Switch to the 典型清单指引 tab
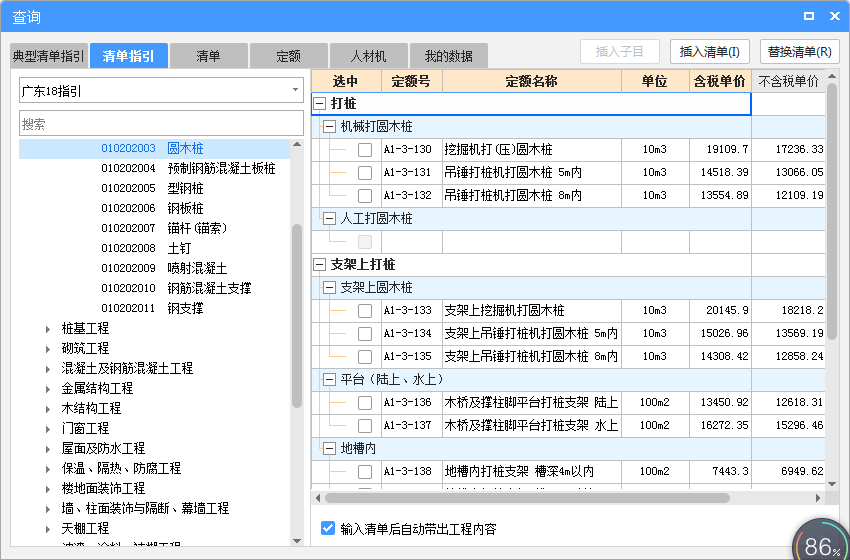This screenshot has width=850, height=560. click(x=49, y=56)
